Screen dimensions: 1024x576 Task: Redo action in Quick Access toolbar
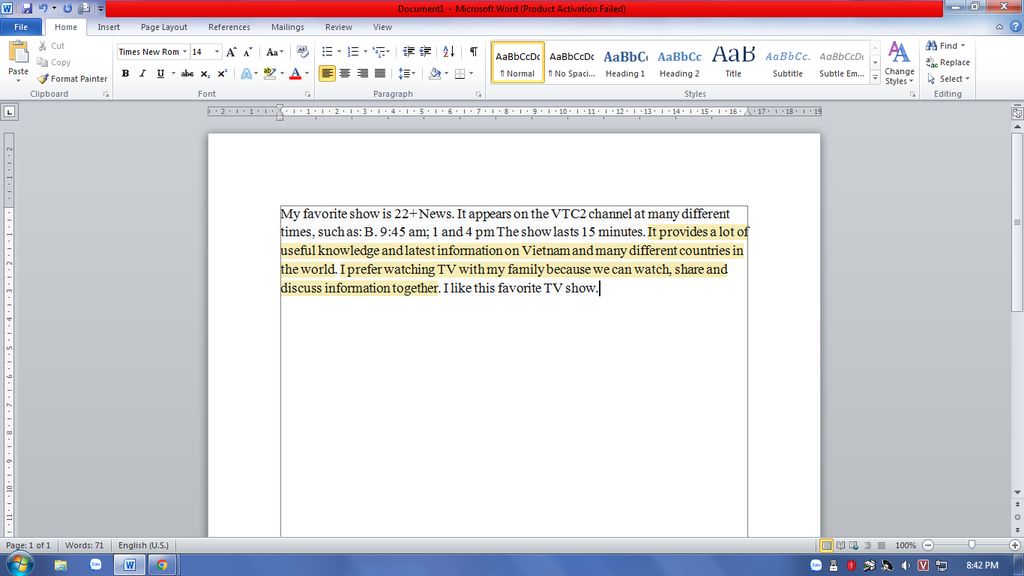coord(67,8)
